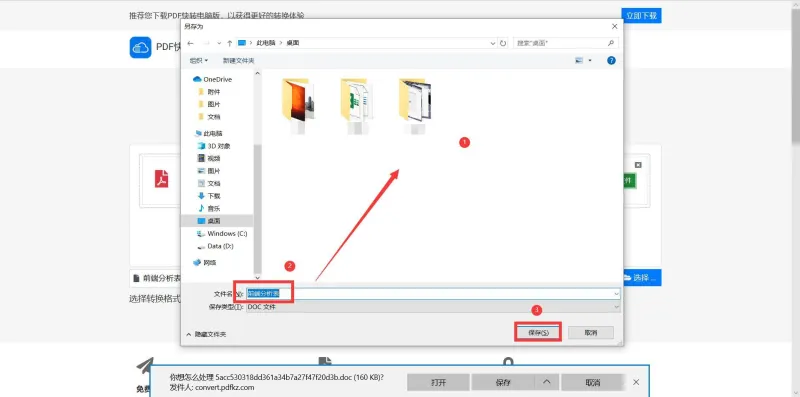Create a new folder (新建文件夹)
Screen dimensions: 800x397
(238, 61)
